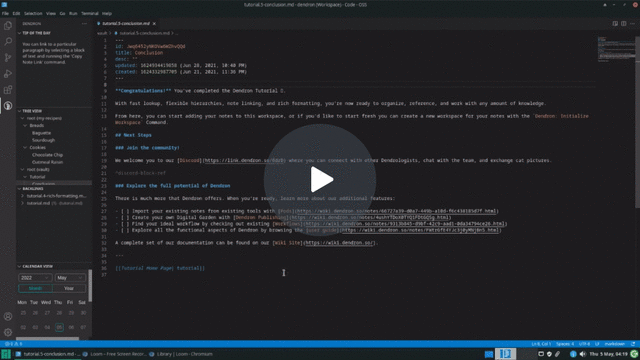Open the Run and Debug icon
Image resolution: width=640 pixels, height=360 pixels.
[8, 74]
